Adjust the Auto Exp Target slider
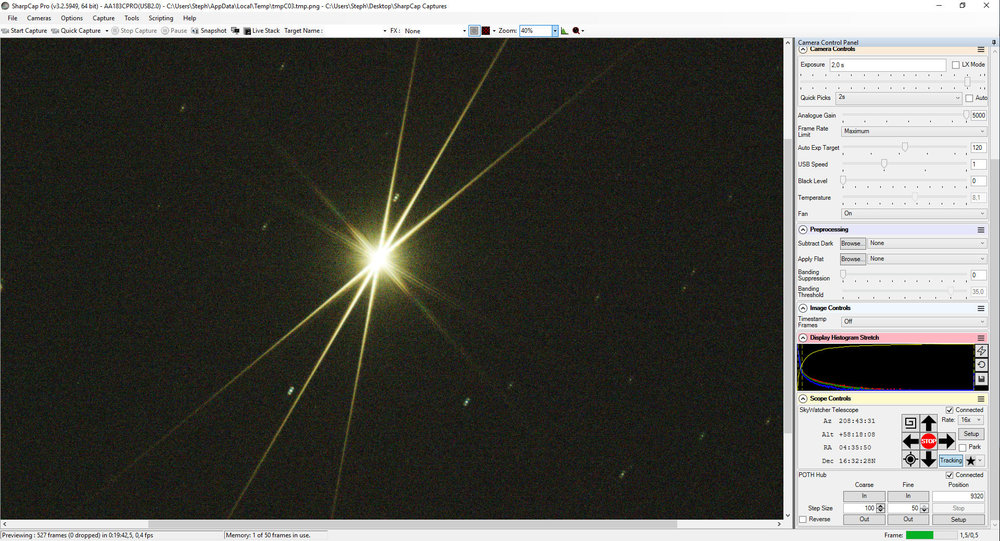 tap(904, 147)
